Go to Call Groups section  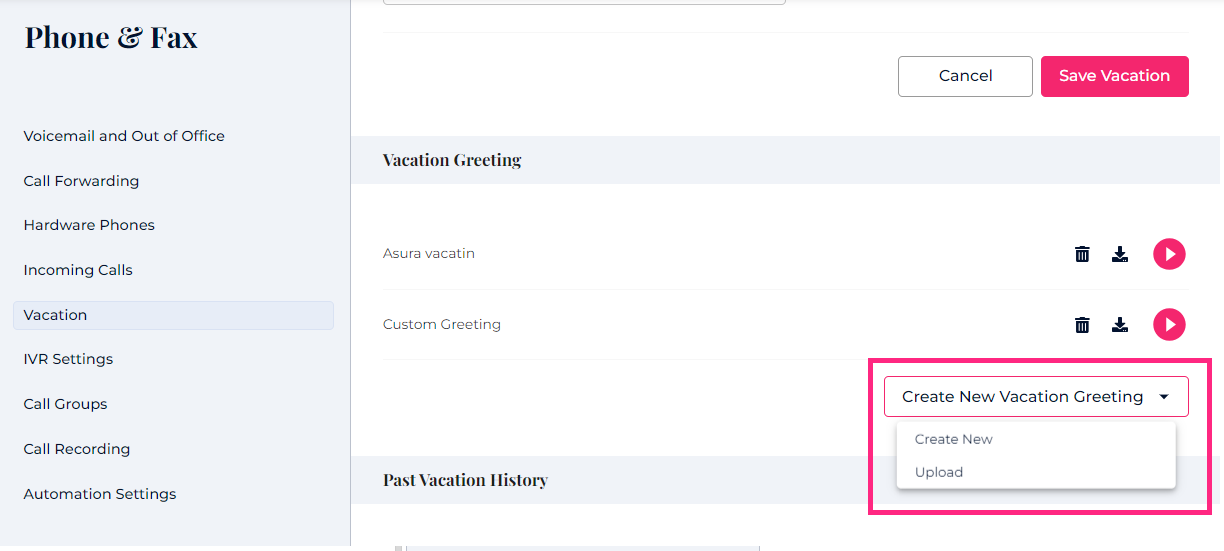pos(65,404)
